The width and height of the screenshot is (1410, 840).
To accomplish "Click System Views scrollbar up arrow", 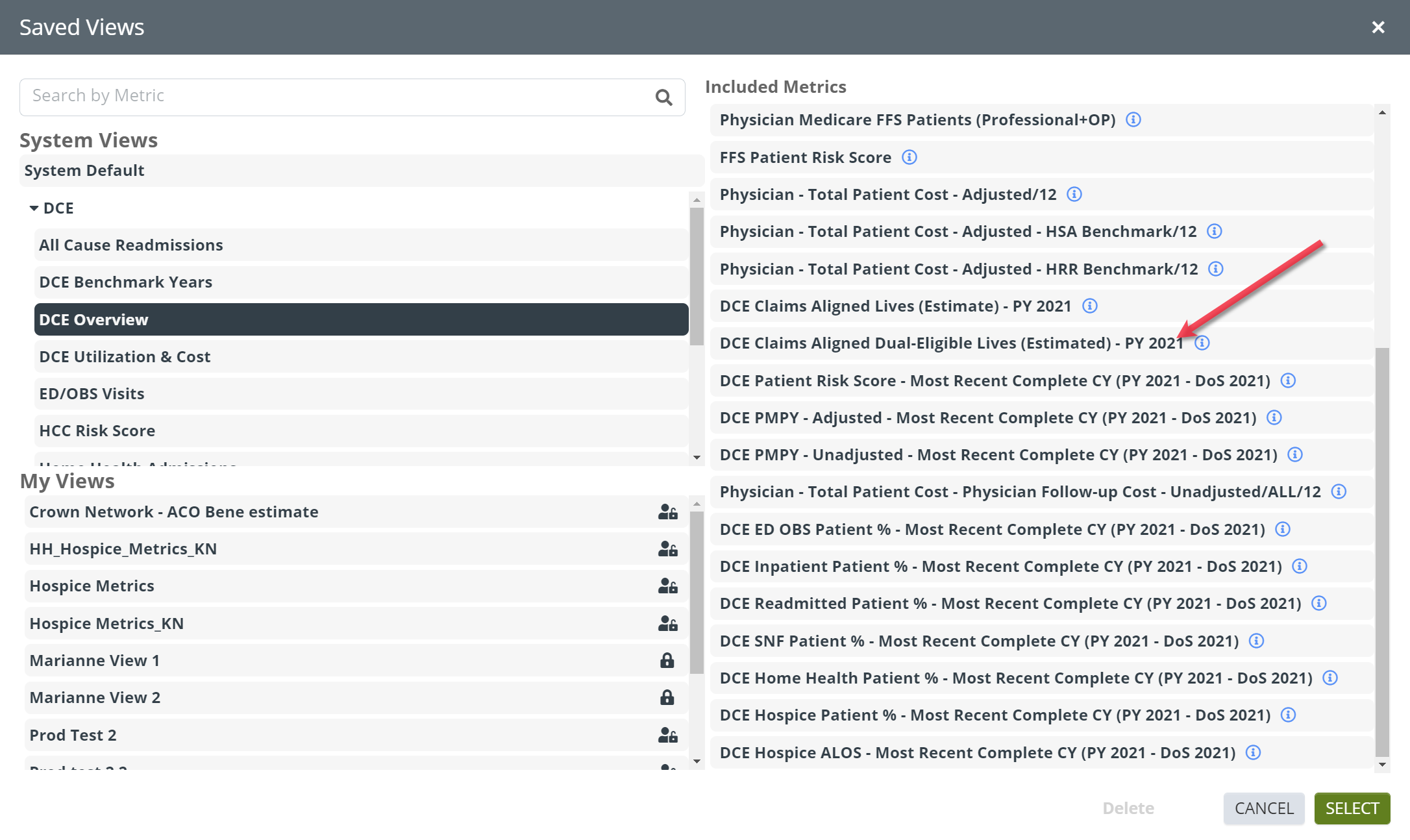I will click(x=697, y=200).
